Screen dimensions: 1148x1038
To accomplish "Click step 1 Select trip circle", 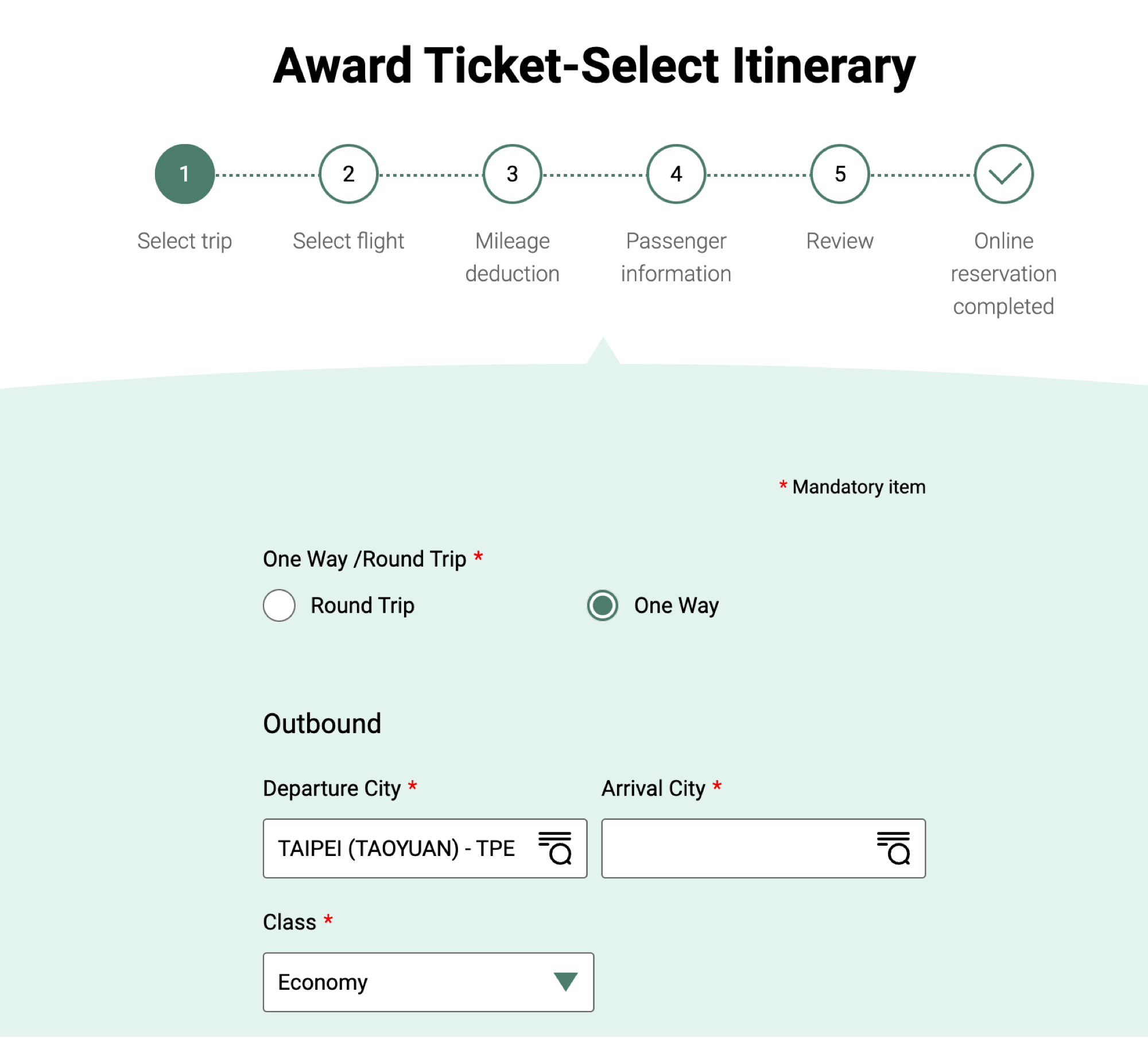I will point(184,174).
